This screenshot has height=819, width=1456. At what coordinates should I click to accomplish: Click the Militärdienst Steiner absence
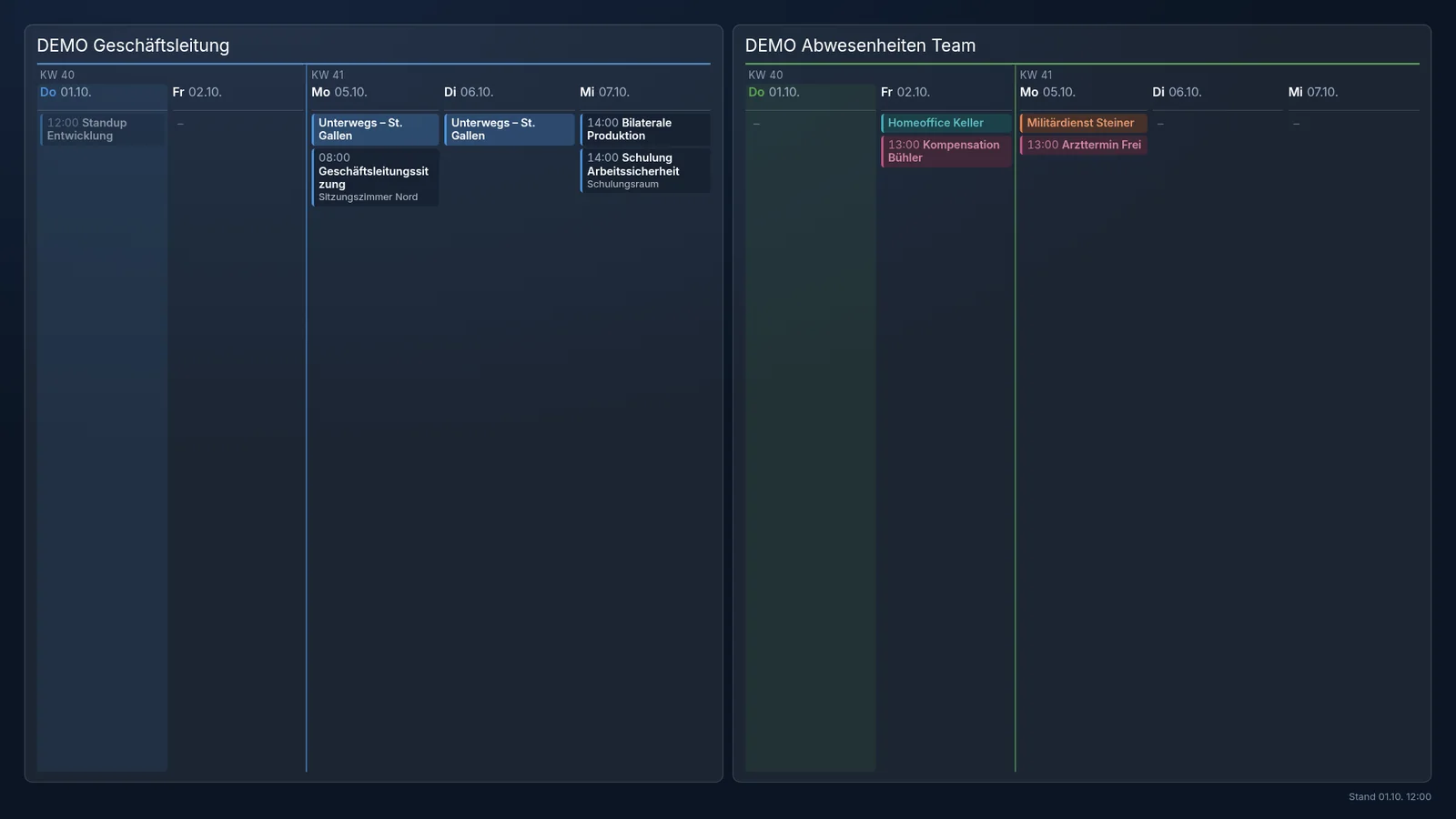click(1083, 123)
